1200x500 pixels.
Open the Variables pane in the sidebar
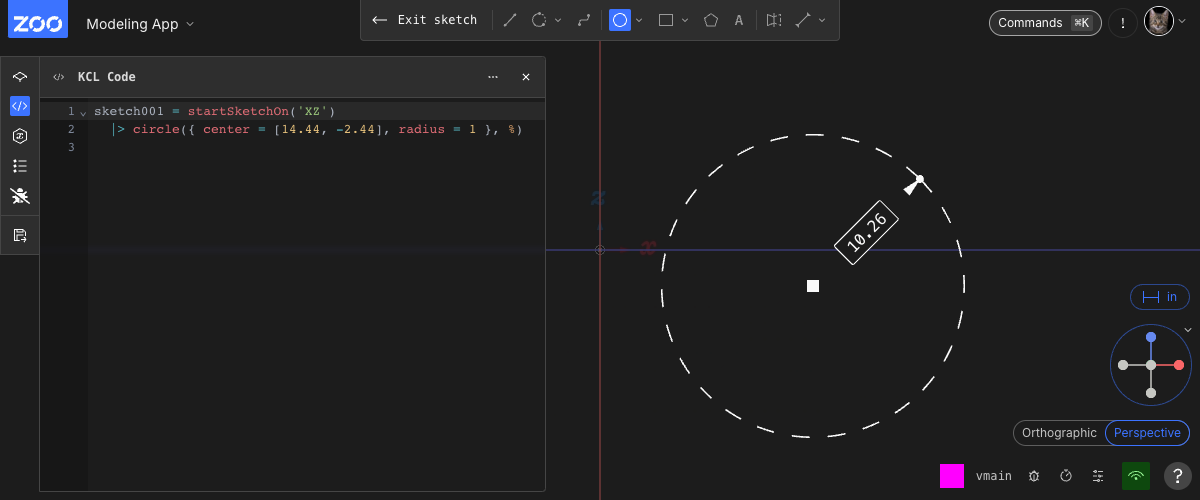pyautogui.click(x=20, y=136)
